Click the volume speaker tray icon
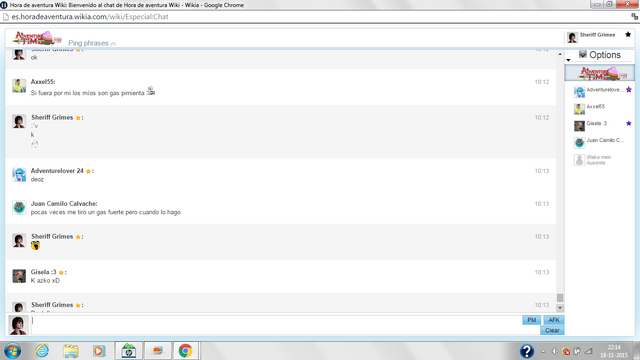This screenshot has width=640, height=360. (x=554, y=351)
